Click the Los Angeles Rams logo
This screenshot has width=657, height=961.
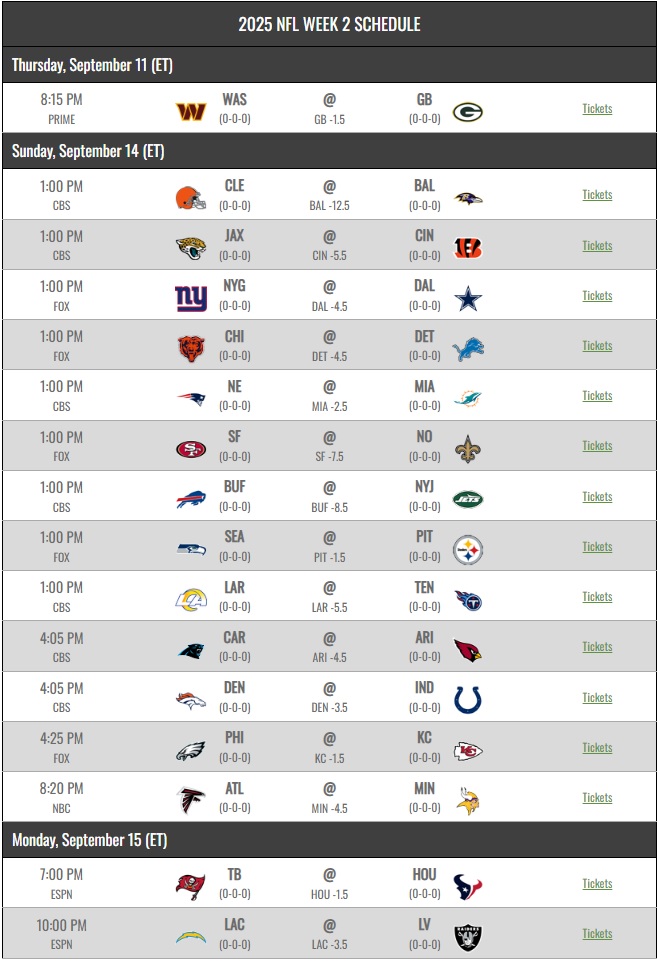click(x=190, y=598)
